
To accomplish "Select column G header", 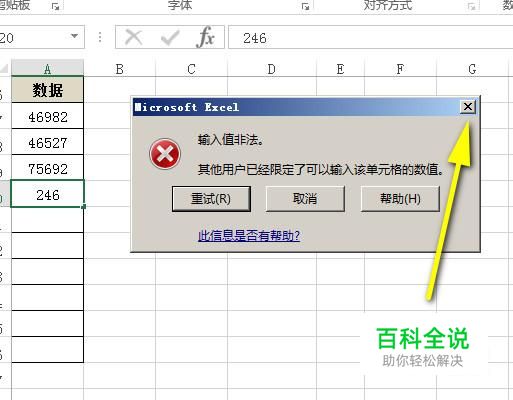I will 472,69.
